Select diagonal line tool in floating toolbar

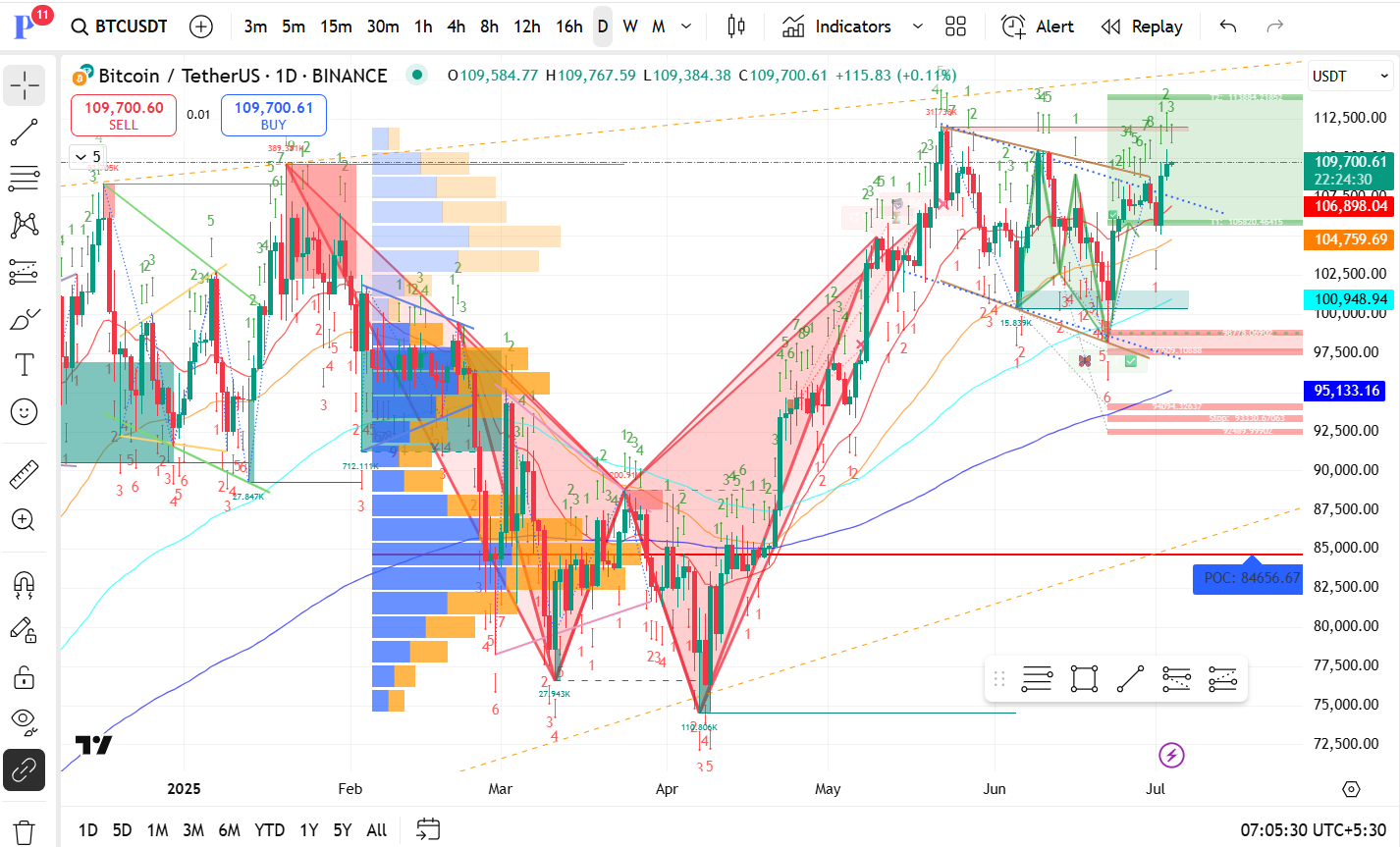[x=1131, y=678]
